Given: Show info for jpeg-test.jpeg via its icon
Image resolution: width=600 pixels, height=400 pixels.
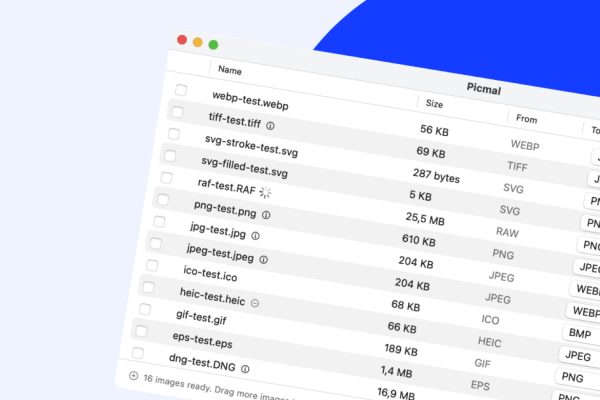Looking at the screenshot, I should [x=263, y=260].
